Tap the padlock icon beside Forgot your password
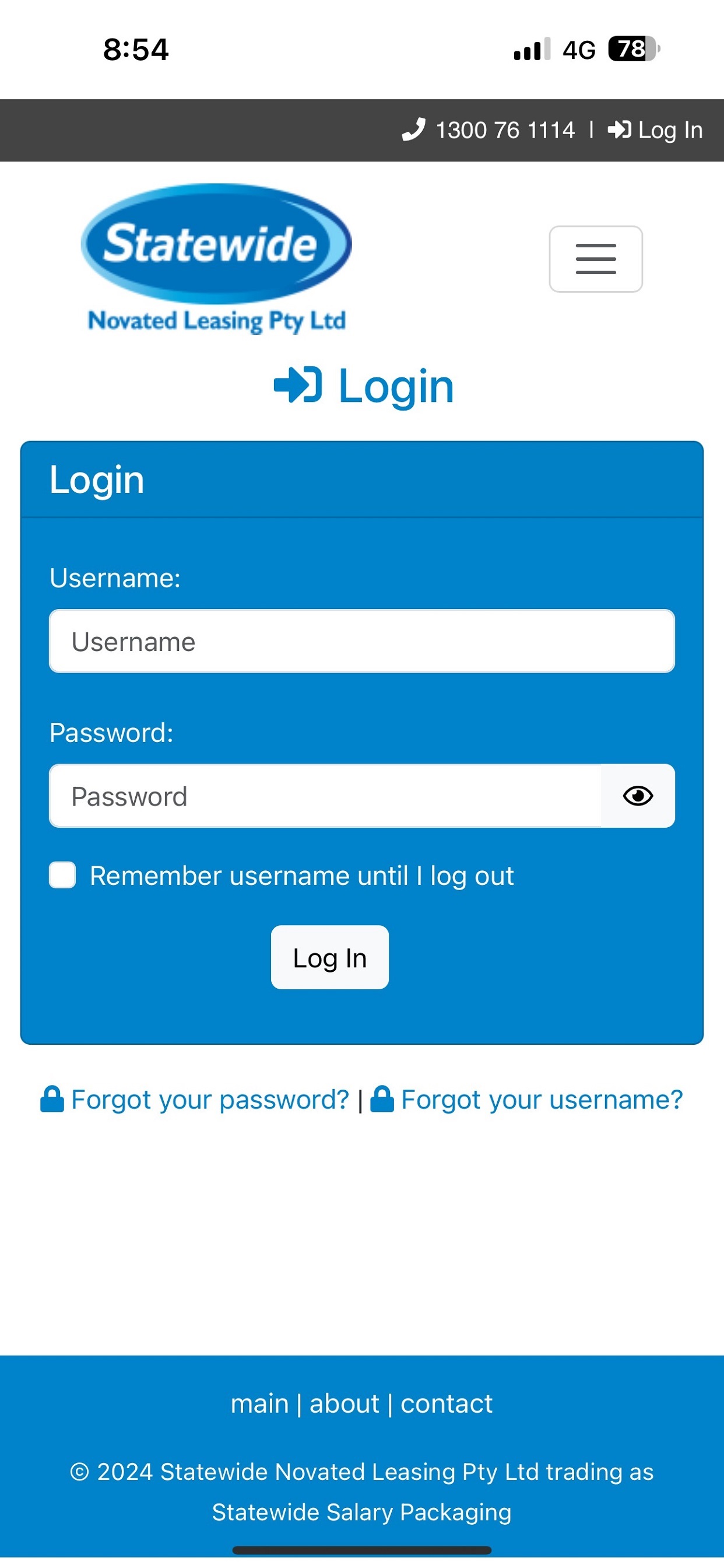Image resolution: width=724 pixels, height=1568 pixels. pyautogui.click(x=52, y=1100)
